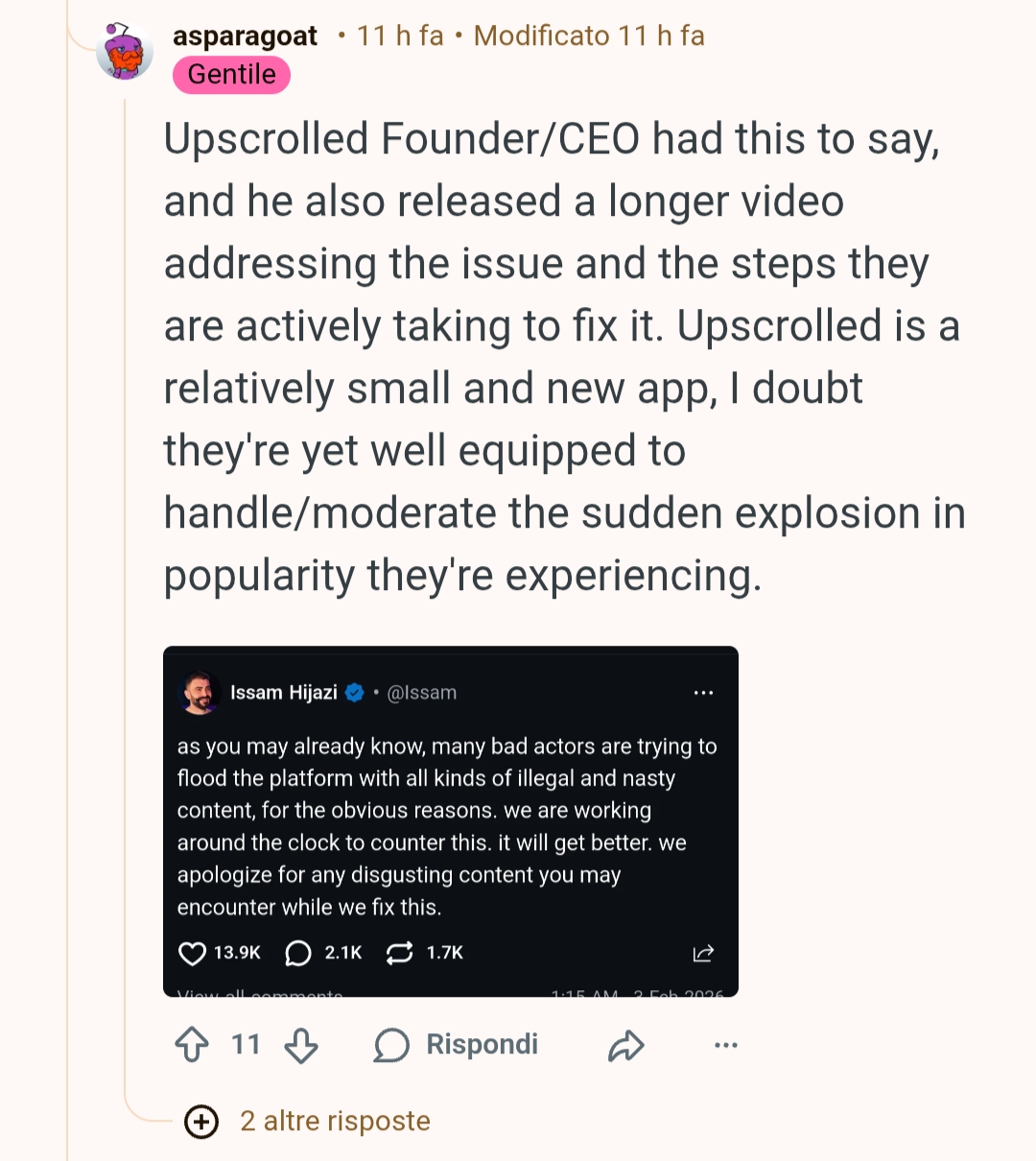Open the asparagoat username profile link
The height and width of the screenshot is (1161, 1036).
coord(245,36)
